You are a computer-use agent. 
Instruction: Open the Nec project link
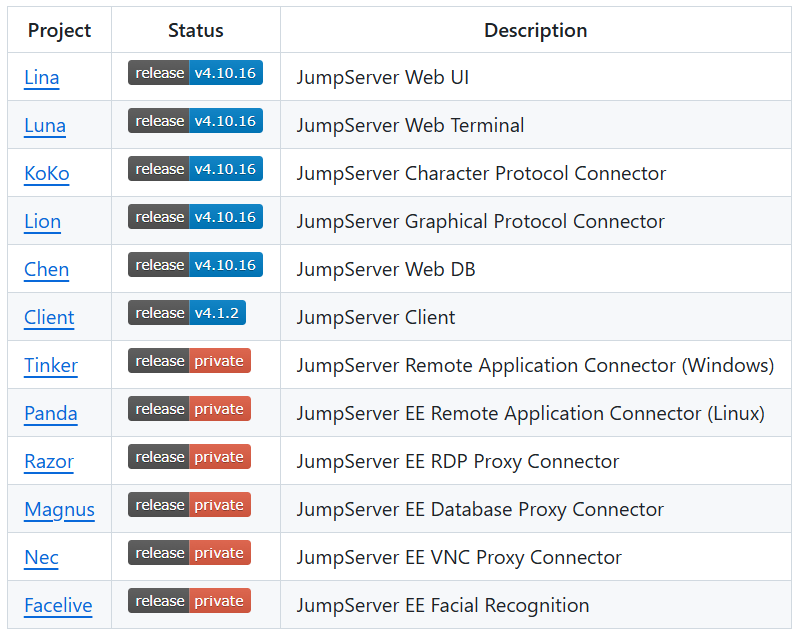click(41, 557)
